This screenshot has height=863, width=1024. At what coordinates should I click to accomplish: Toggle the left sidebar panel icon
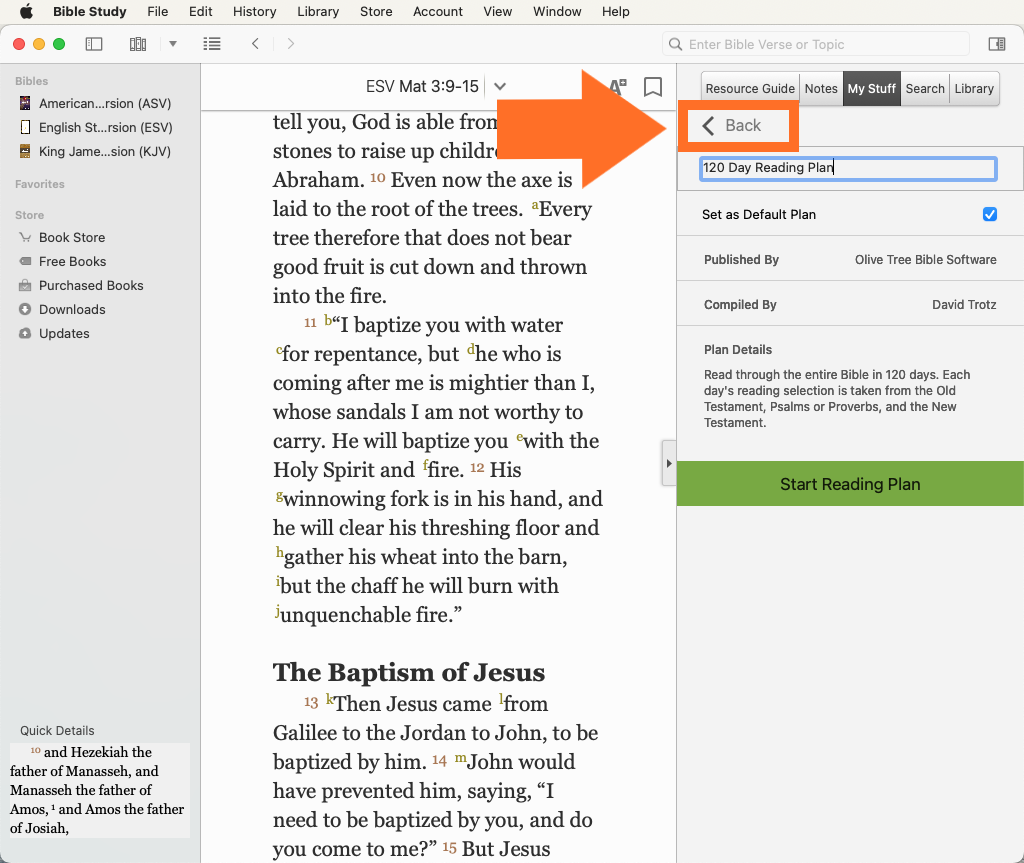pos(94,44)
